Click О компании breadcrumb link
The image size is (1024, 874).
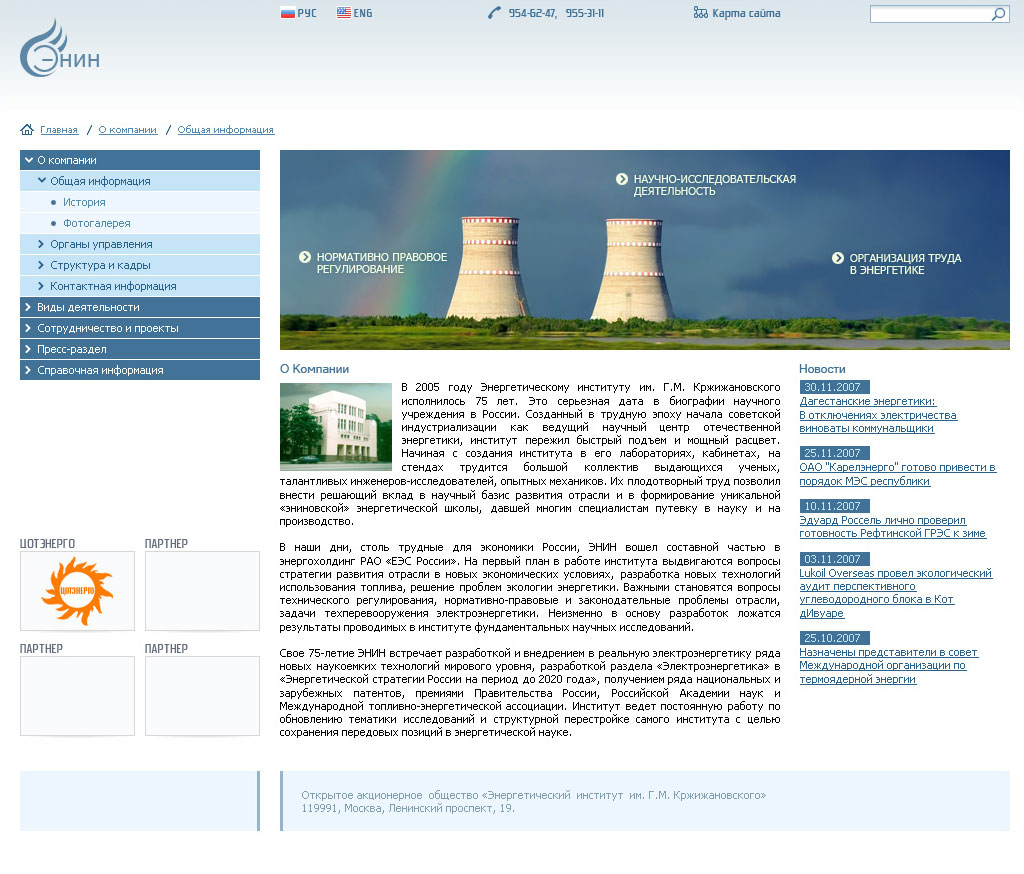coord(128,130)
